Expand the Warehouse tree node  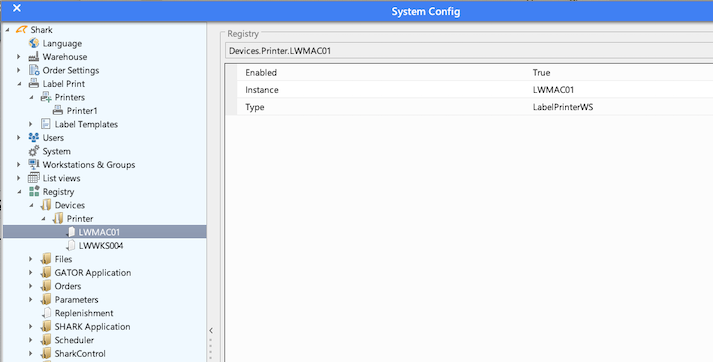[x=19, y=57]
